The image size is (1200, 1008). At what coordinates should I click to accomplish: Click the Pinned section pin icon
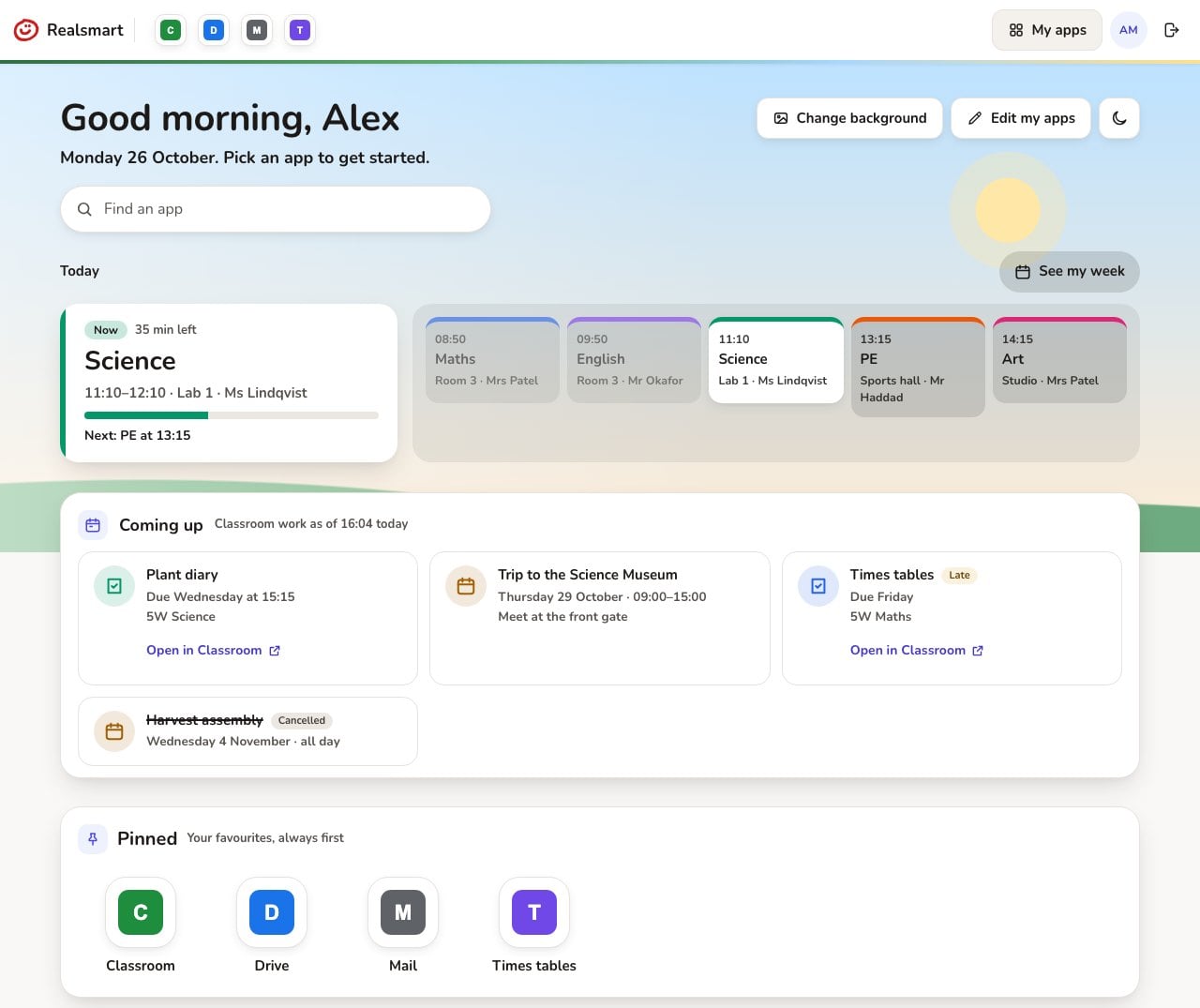[93, 838]
